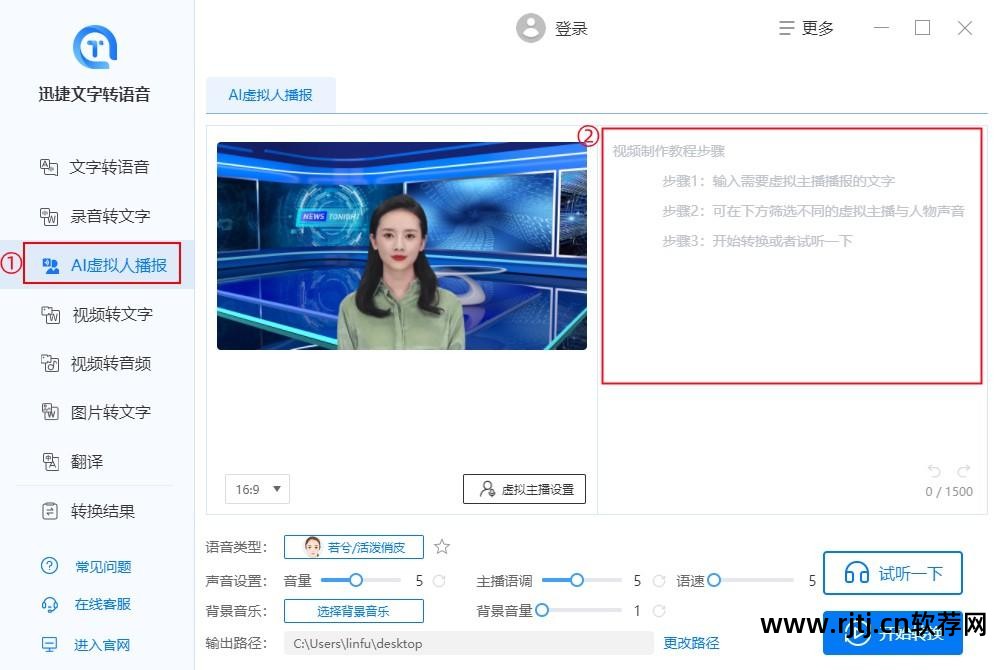Reset the 音量 value icon
The height and width of the screenshot is (670, 996).
click(x=439, y=580)
